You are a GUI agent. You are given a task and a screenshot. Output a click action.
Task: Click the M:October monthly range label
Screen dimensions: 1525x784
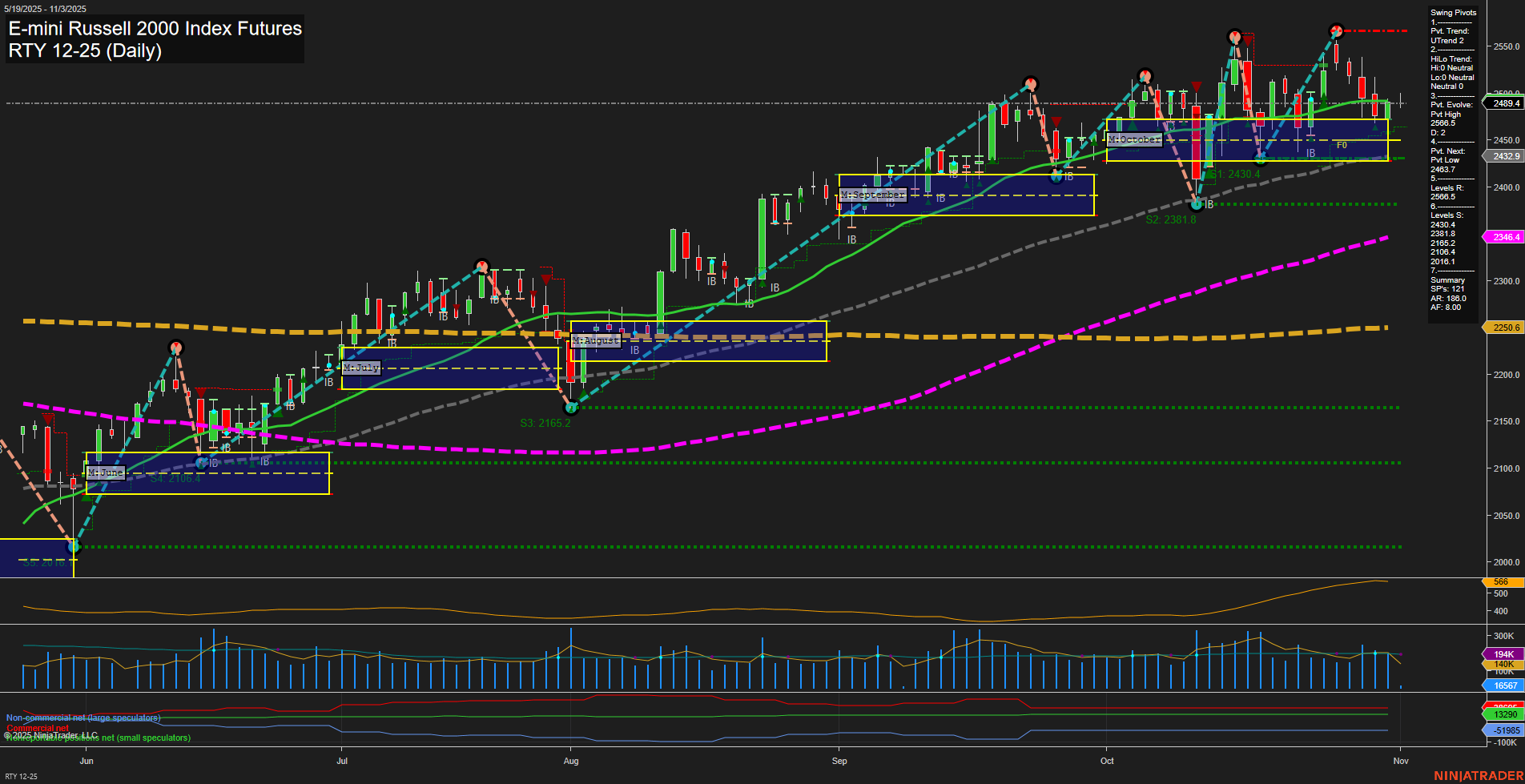1133,139
